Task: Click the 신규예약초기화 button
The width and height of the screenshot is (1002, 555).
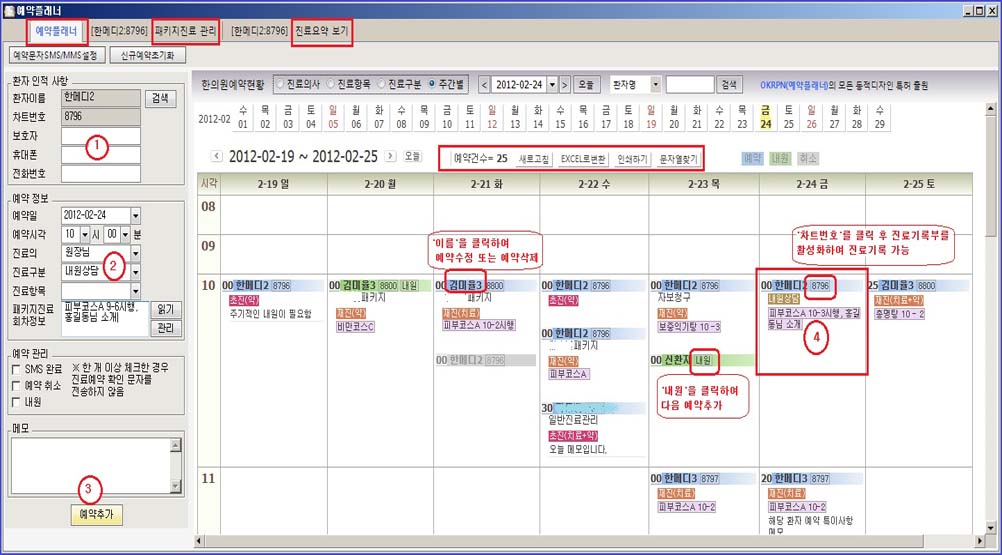Action: click(x=147, y=56)
